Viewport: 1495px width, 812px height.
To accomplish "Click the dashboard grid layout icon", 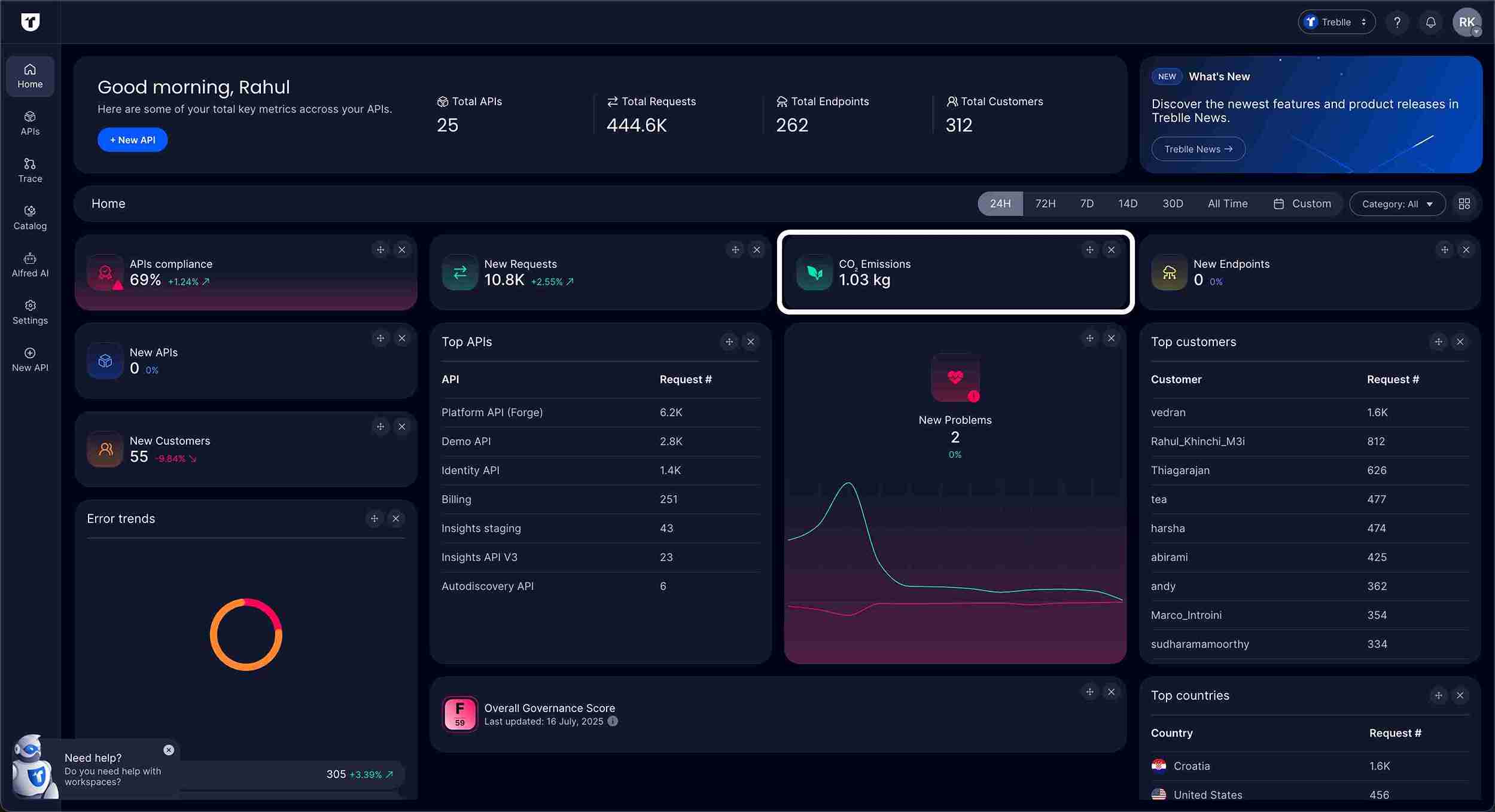I will (1464, 204).
